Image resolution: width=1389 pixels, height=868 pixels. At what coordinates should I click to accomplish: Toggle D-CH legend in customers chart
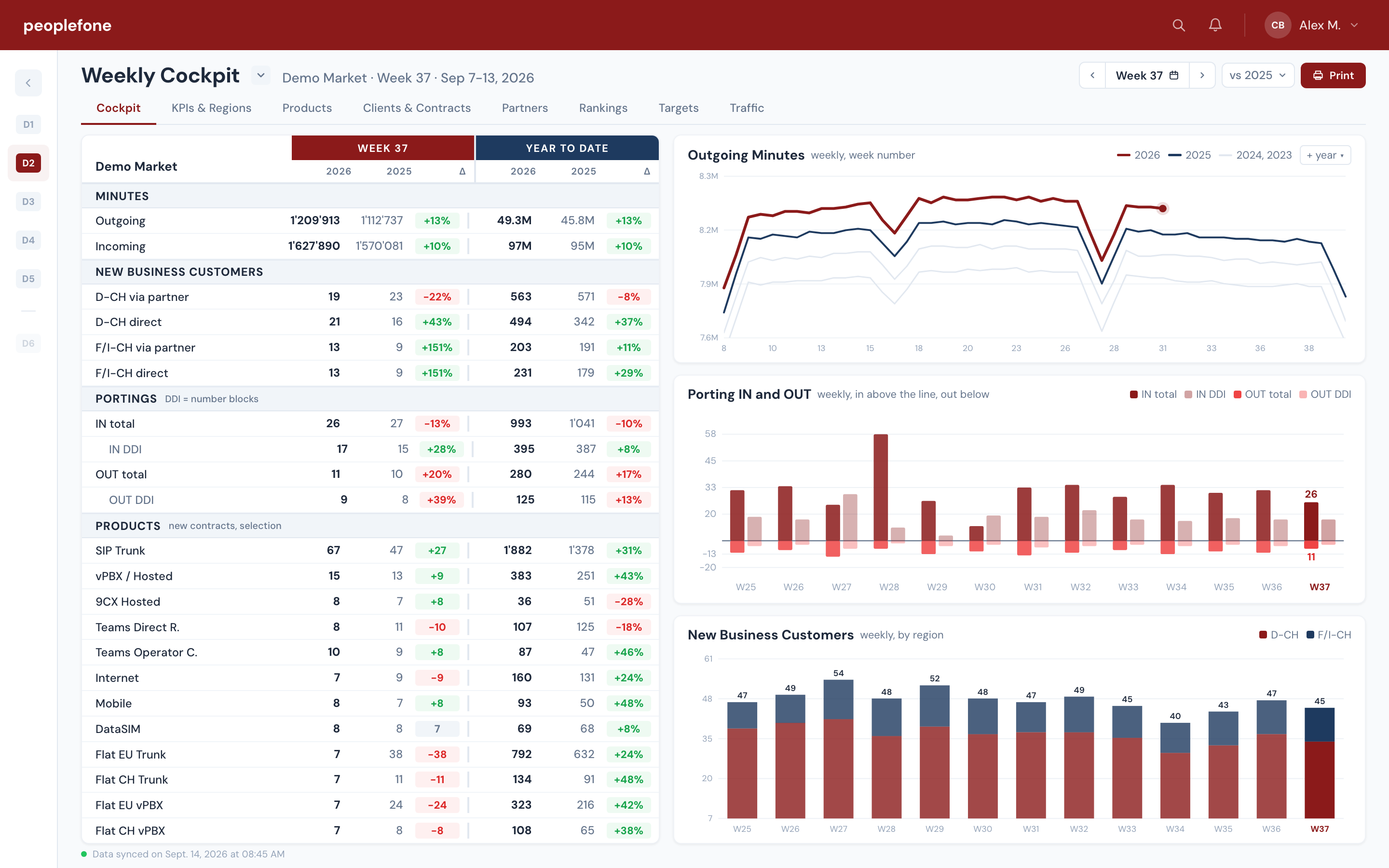(x=1278, y=635)
